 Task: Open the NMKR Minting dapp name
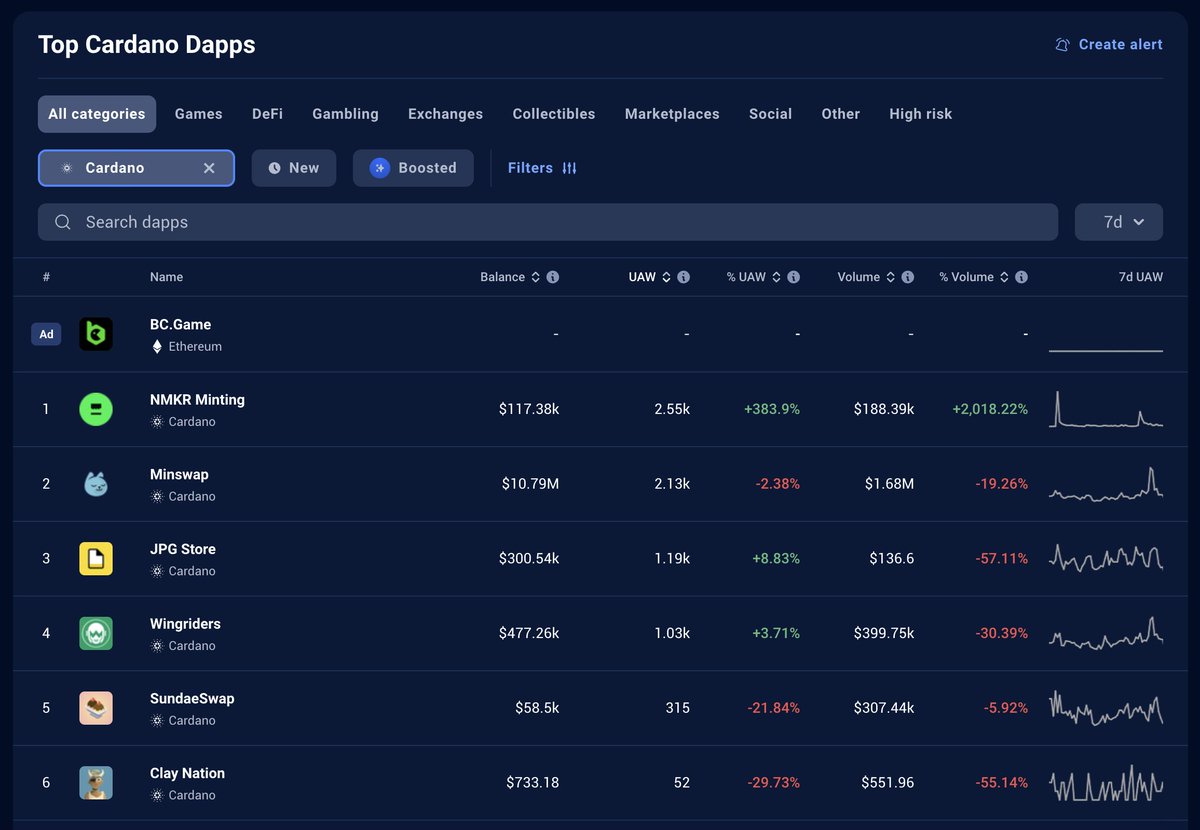[x=197, y=400]
